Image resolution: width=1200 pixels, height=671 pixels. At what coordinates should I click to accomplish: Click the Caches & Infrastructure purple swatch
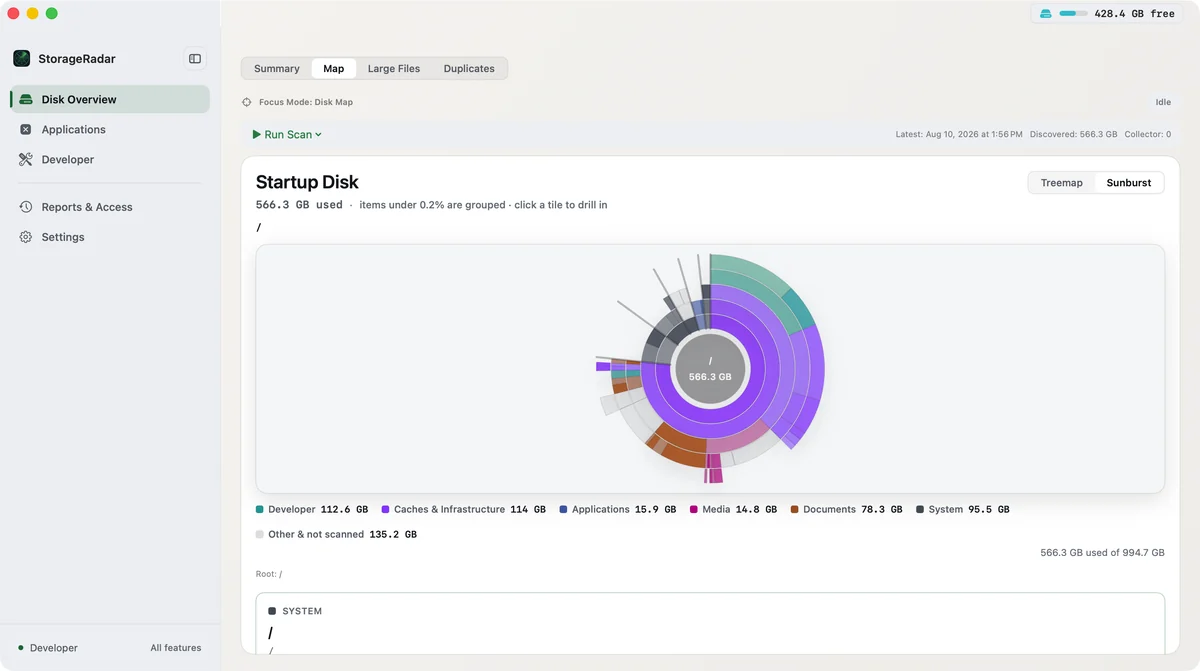pyautogui.click(x=386, y=509)
